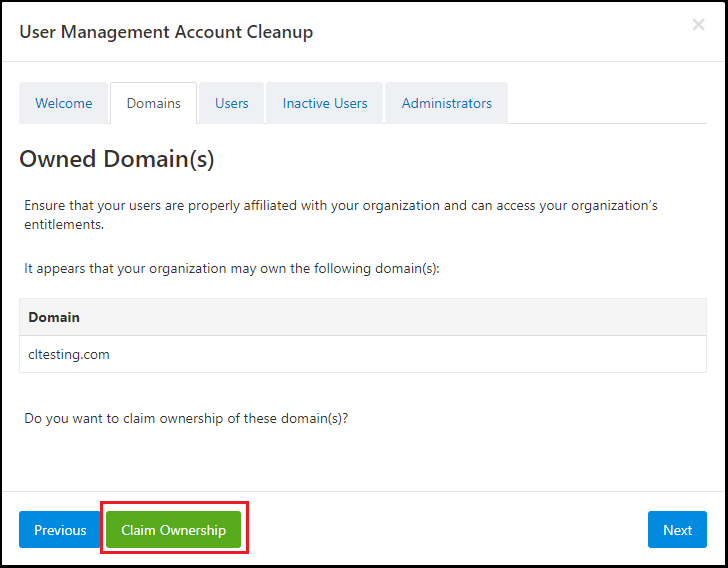Click blank area beneath the claim ownership question
The height and width of the screenshot is (568, 728).
(363, 459)
